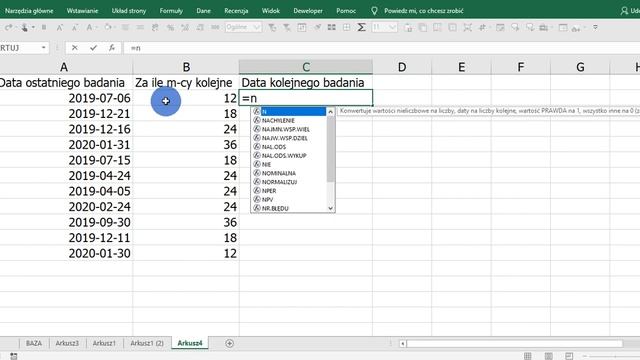
Task: Open the Customize Quick Access Toolbar arrow
Action: [596, 27]
